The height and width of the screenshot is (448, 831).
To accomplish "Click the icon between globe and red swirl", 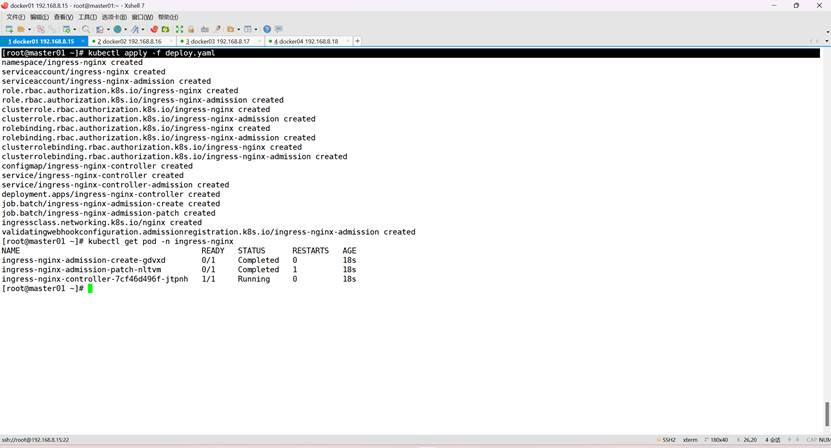I will [x=135, y=29].
